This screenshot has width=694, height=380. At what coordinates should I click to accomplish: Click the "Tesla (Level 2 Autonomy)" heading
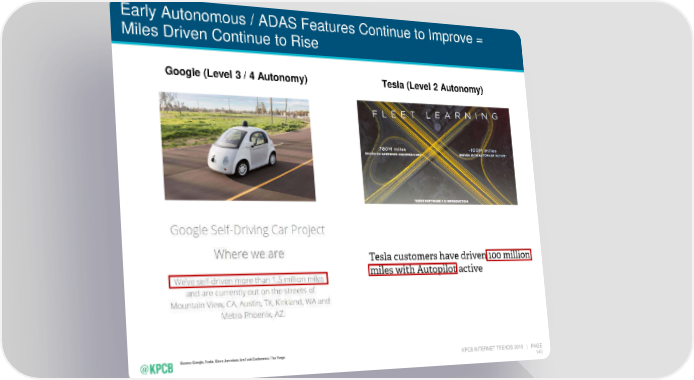click(432, 87)
